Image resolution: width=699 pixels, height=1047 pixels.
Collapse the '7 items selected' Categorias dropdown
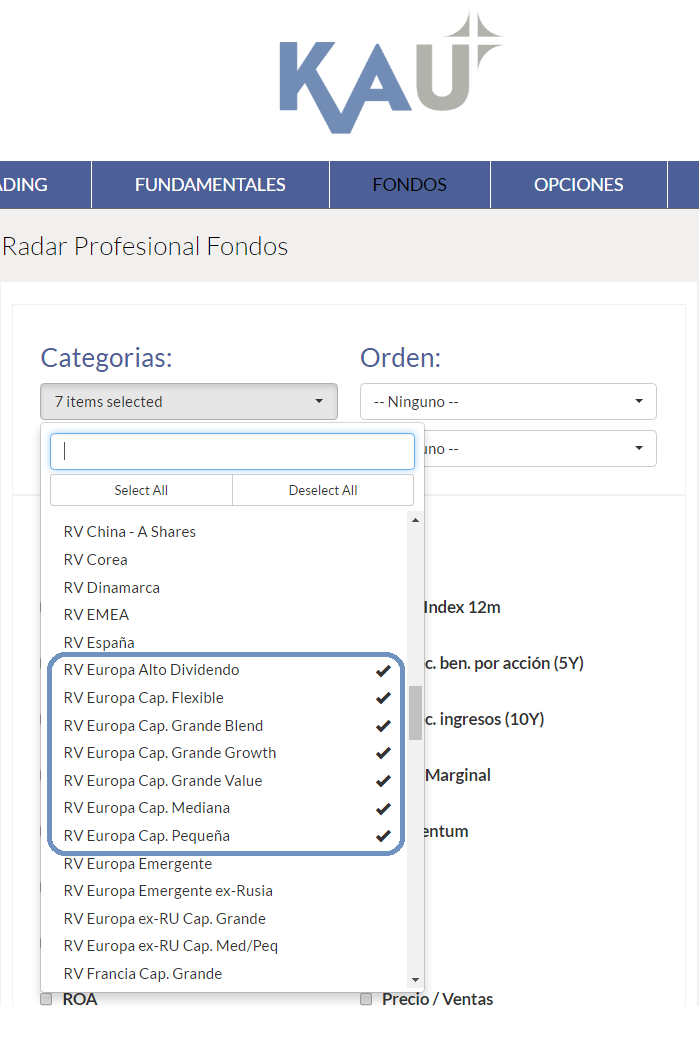pyautogui.click(x=189, y=401)
